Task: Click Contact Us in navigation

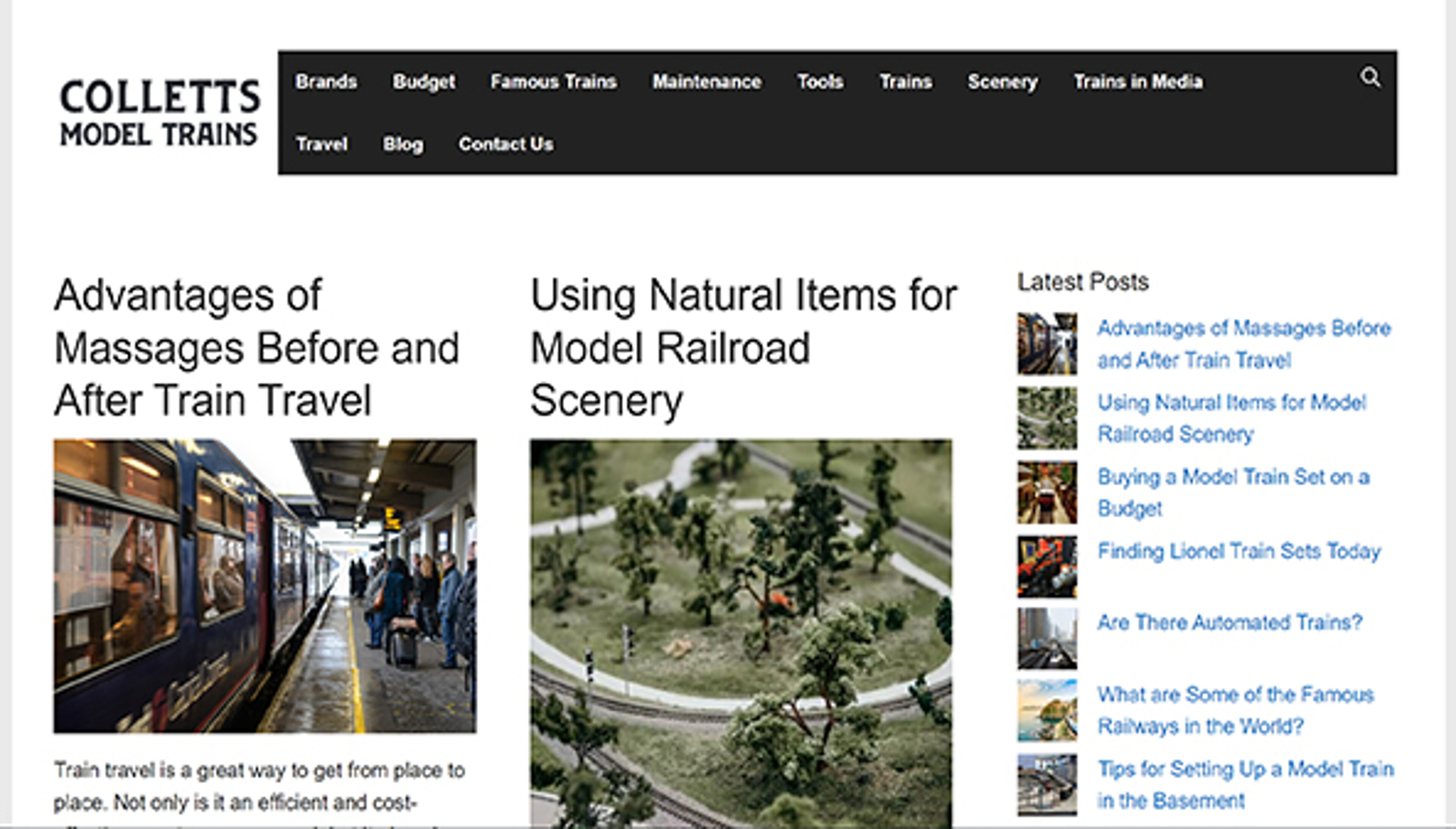Action: tap(505, 144)
